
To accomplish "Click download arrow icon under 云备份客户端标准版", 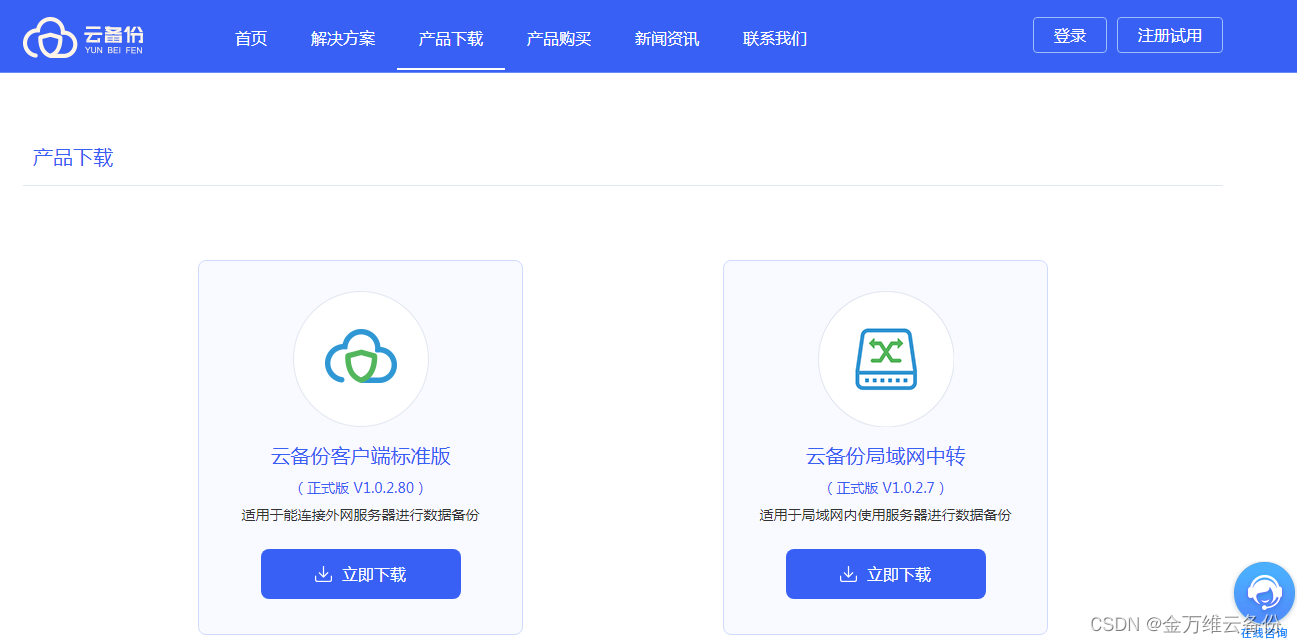I will (323, 574).
